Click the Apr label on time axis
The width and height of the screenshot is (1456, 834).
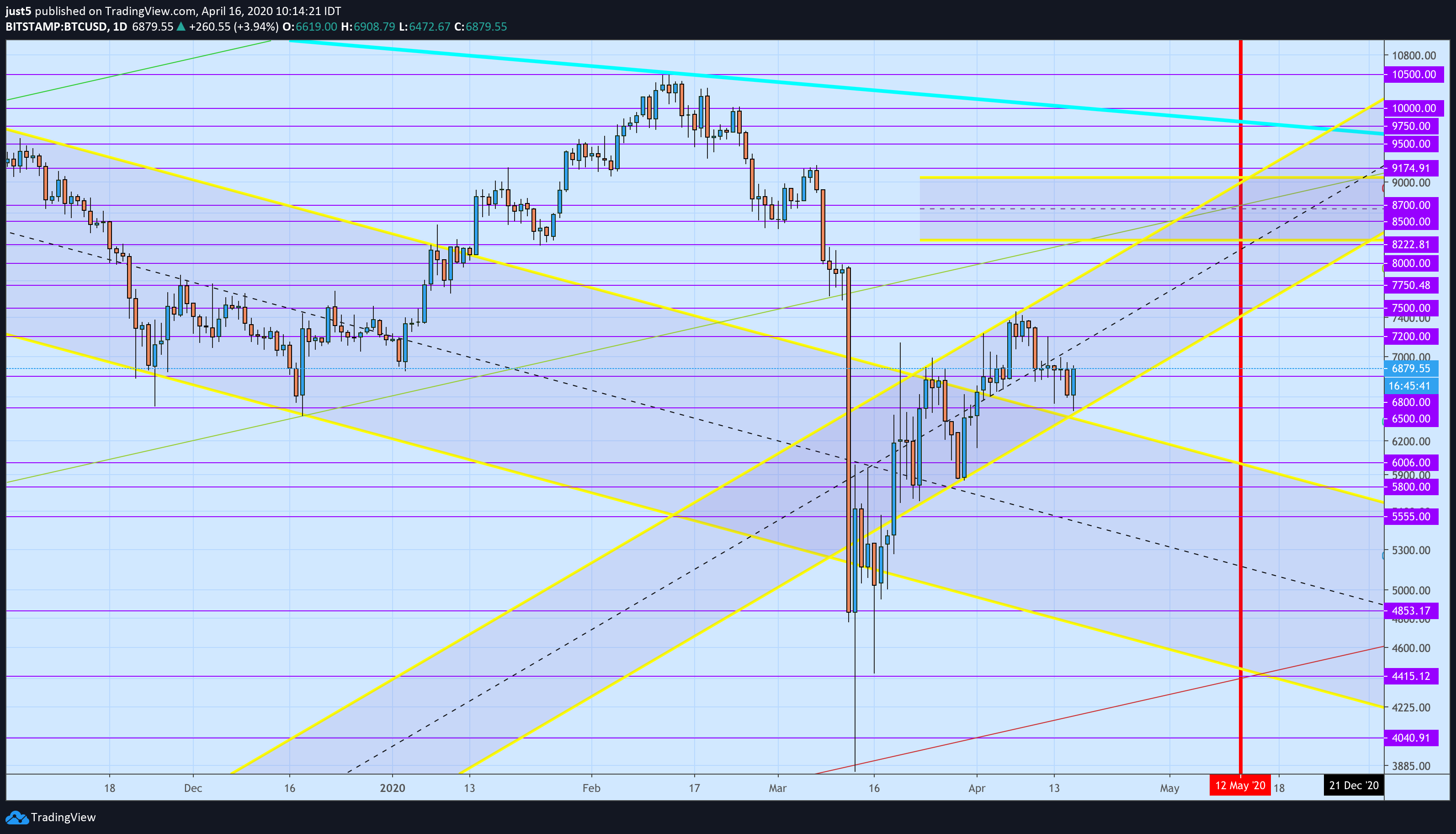(977, 788)
